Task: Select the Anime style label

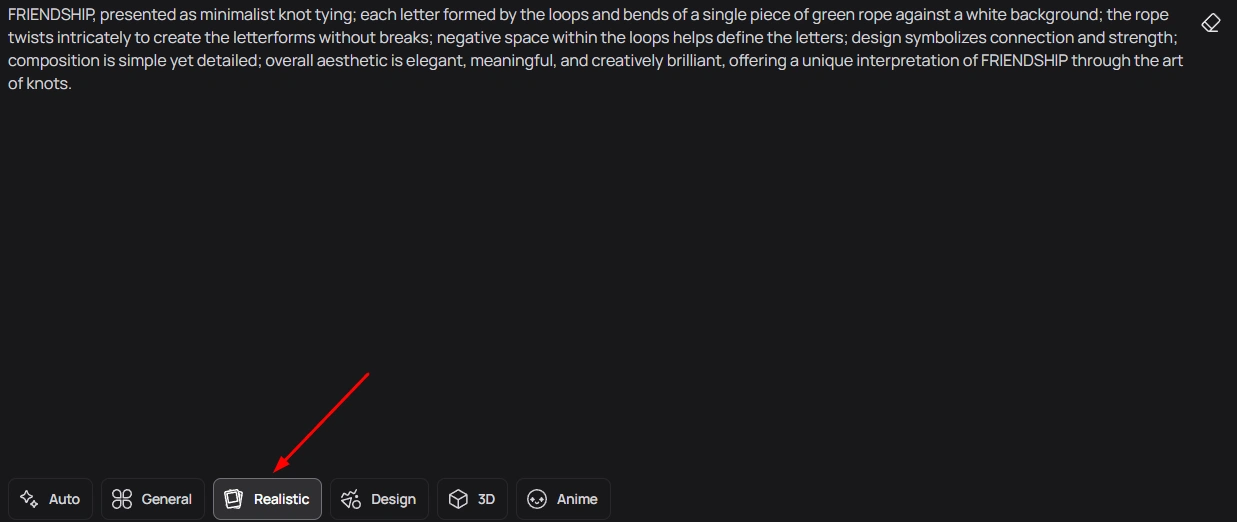Action: [x=577, y=499]
